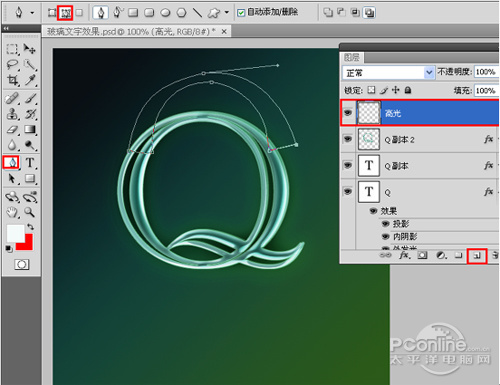Select the Gradient tool
This screenshot has width=500, height=385.
[x=30, y=129]
